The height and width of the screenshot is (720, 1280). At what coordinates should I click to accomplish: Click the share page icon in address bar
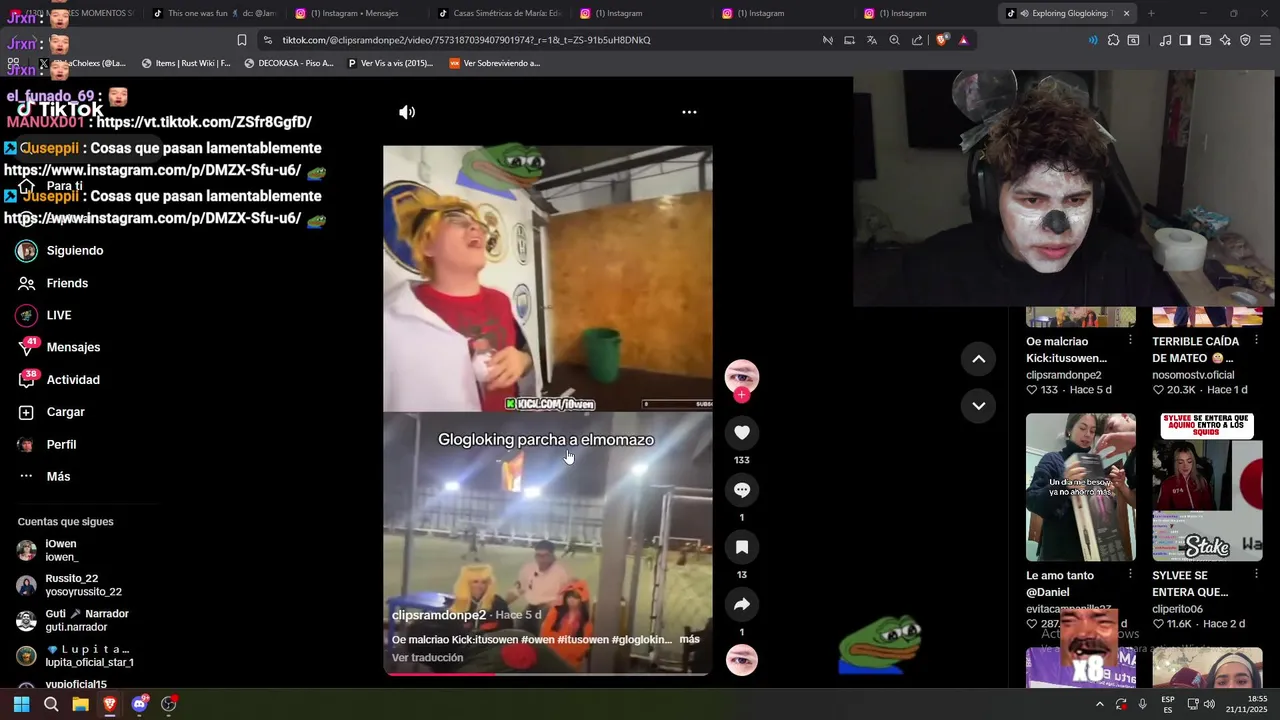pos(917,40)
